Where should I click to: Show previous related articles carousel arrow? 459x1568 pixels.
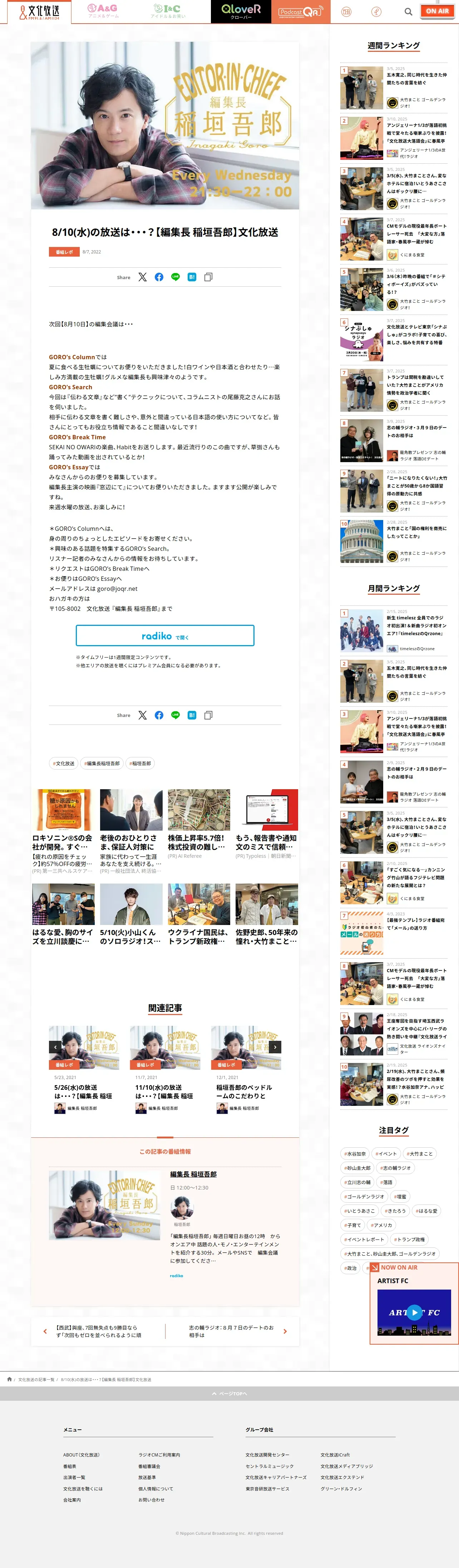coord(55,1047)
